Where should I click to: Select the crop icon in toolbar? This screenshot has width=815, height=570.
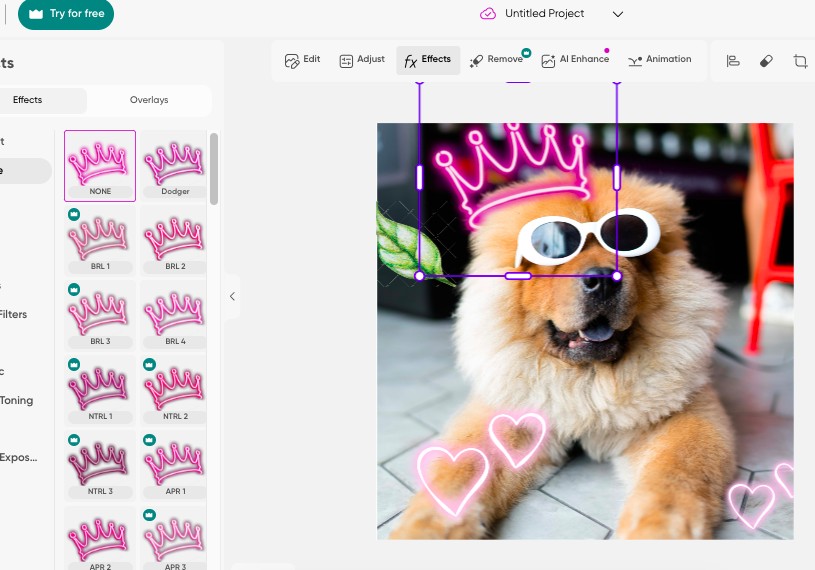800,61
